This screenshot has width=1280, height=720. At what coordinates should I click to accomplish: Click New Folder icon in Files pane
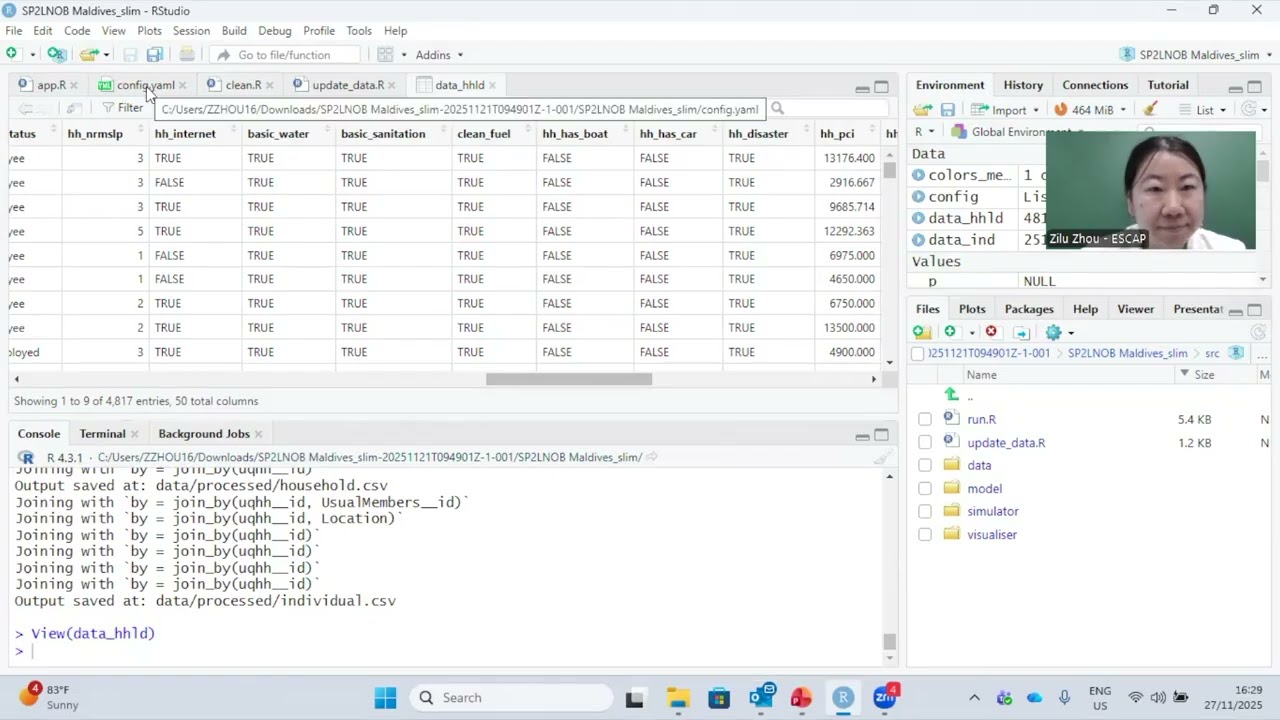(922, 332)
